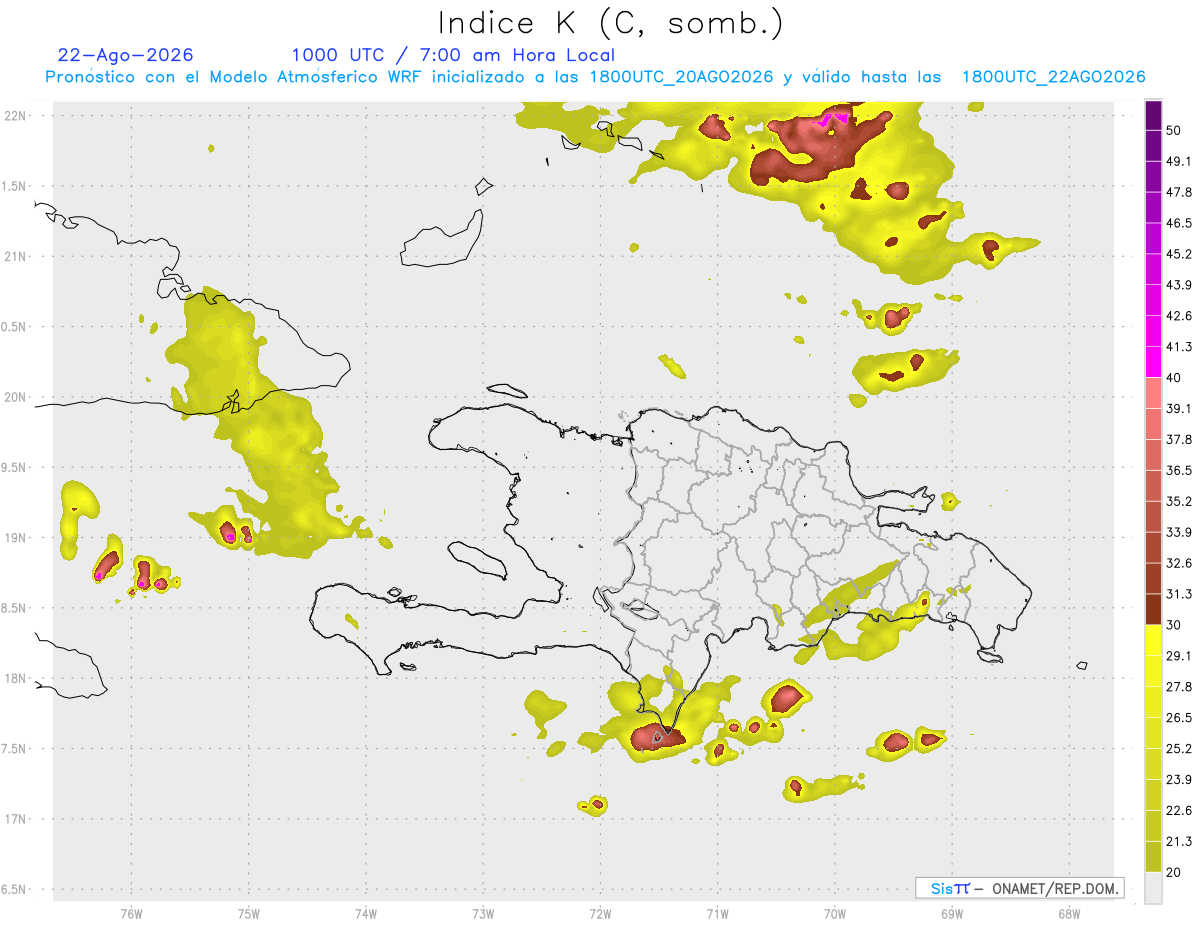
Task: Click the yellow segment between 29.1 and 30
Action: [x=1154, y=640]
